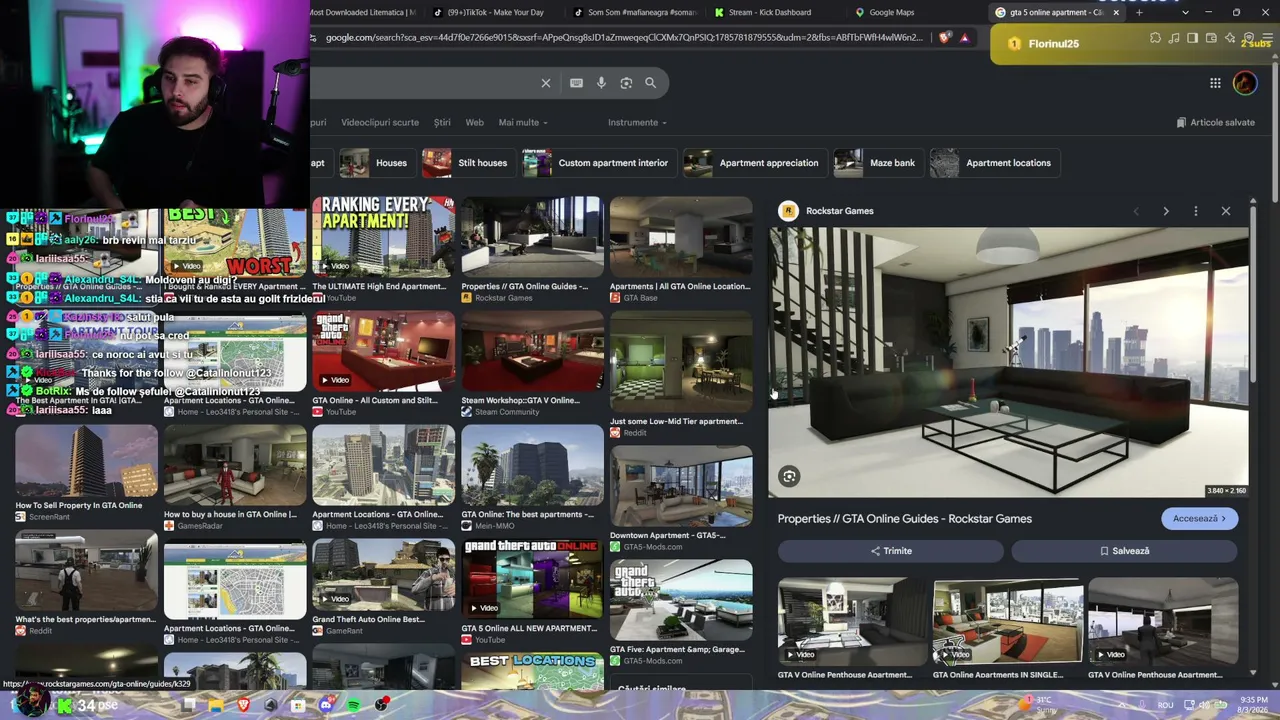Search inside image with Lens icon
This screenshot has width=1280, height=720.
coord(789,476)
